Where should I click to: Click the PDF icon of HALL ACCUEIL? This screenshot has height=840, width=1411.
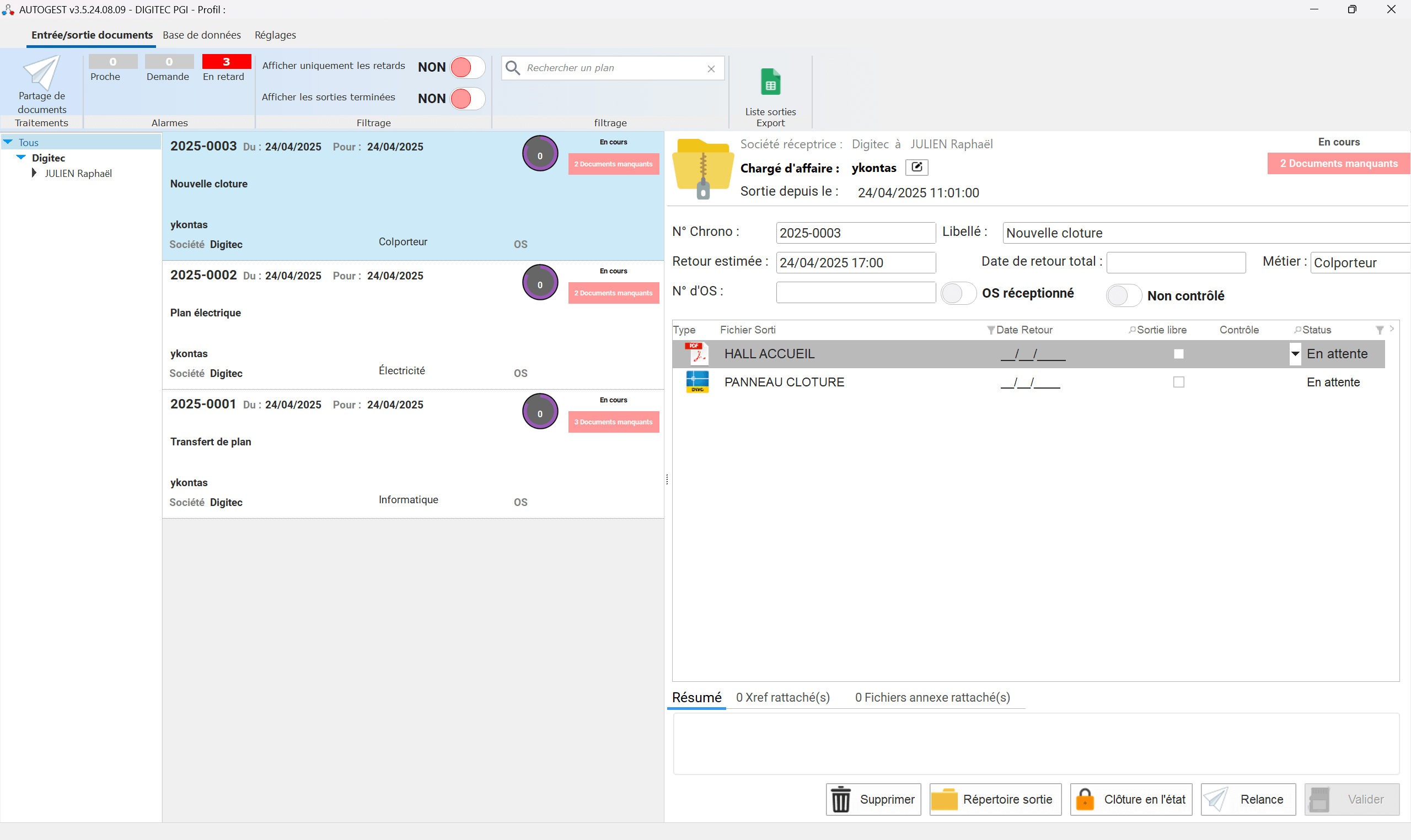tap(696, 353)
